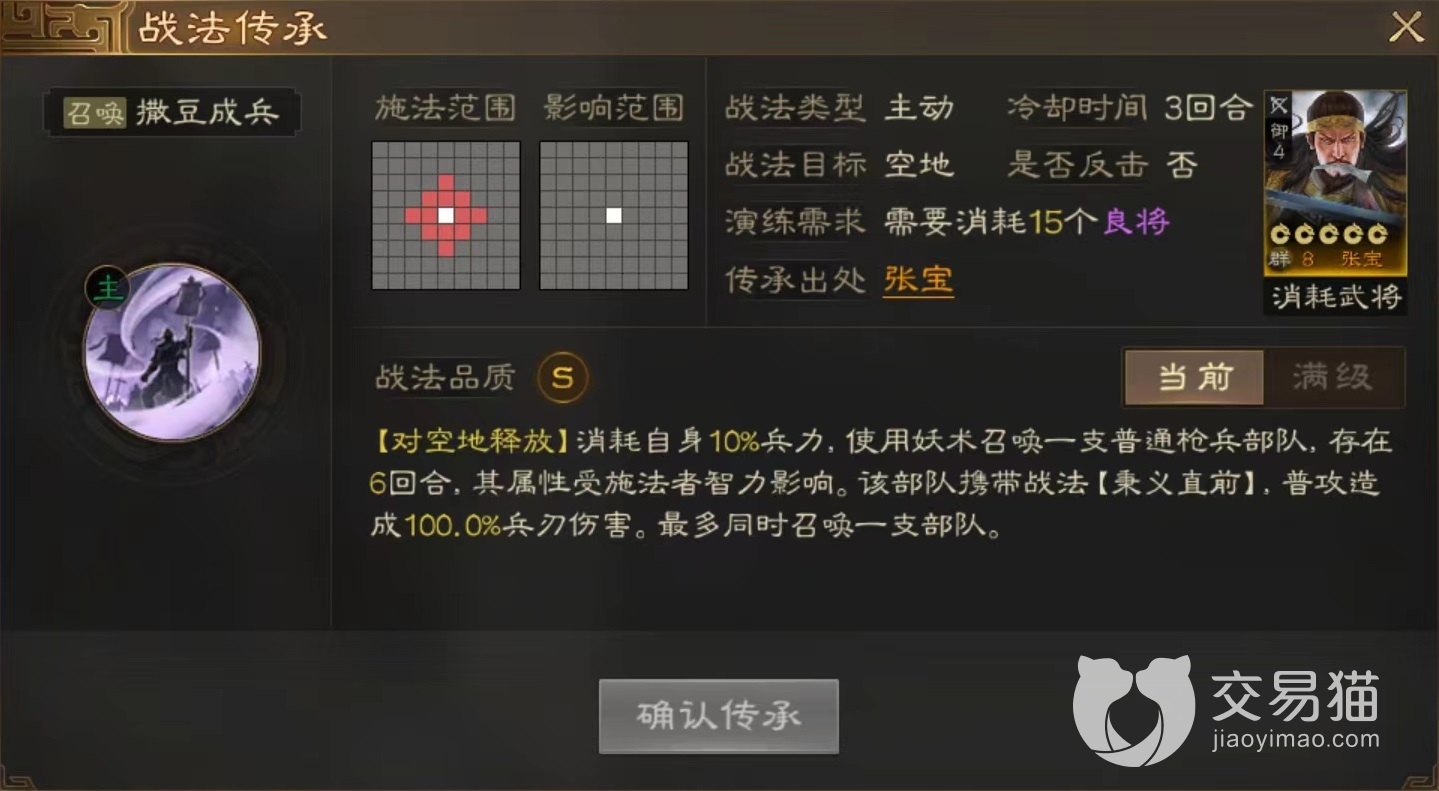
Task: Confirm with the 确认传承 button
Action: (x=718, y=716)
